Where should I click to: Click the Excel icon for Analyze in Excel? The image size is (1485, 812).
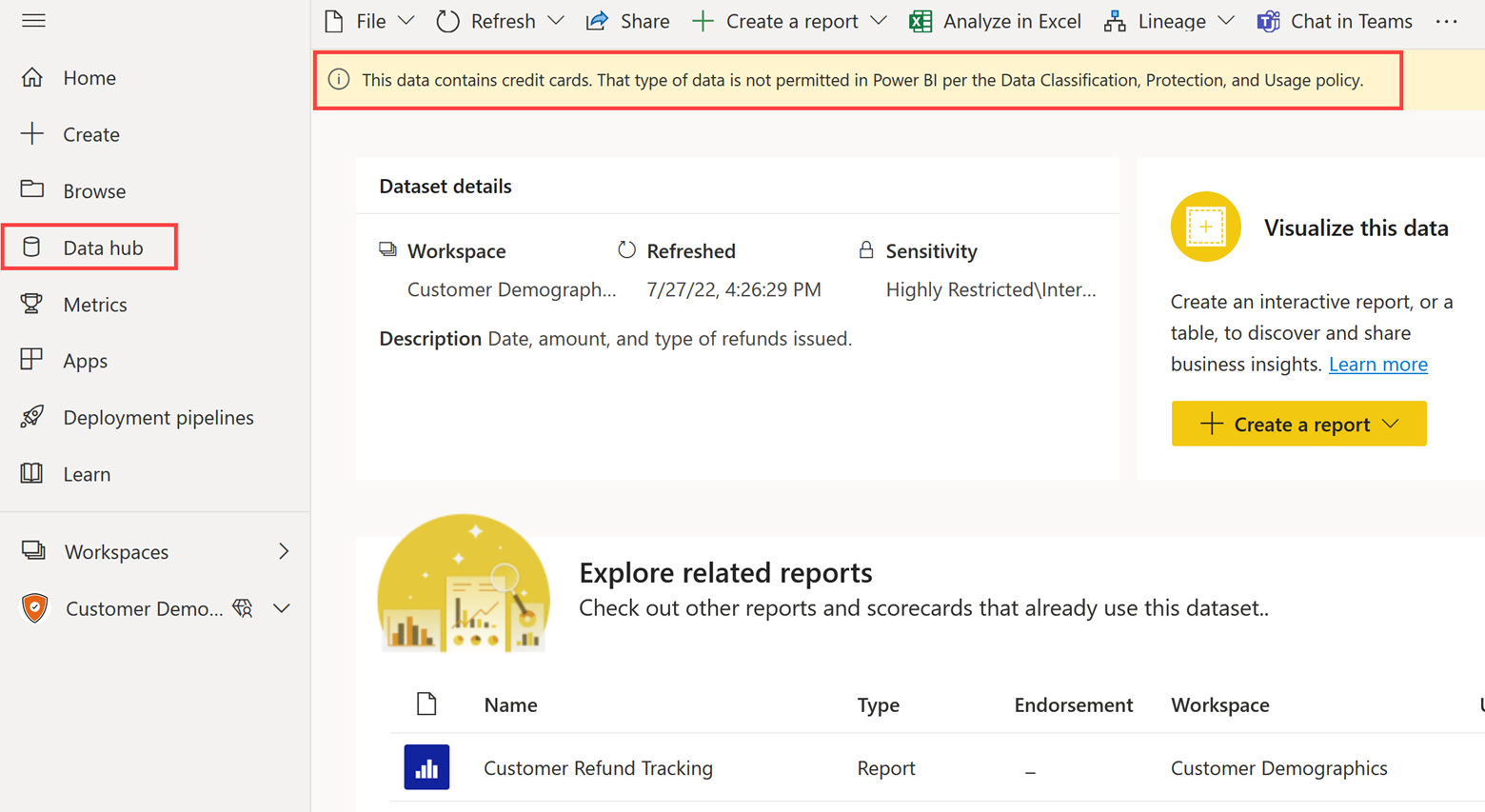click(x=921, y=21)
